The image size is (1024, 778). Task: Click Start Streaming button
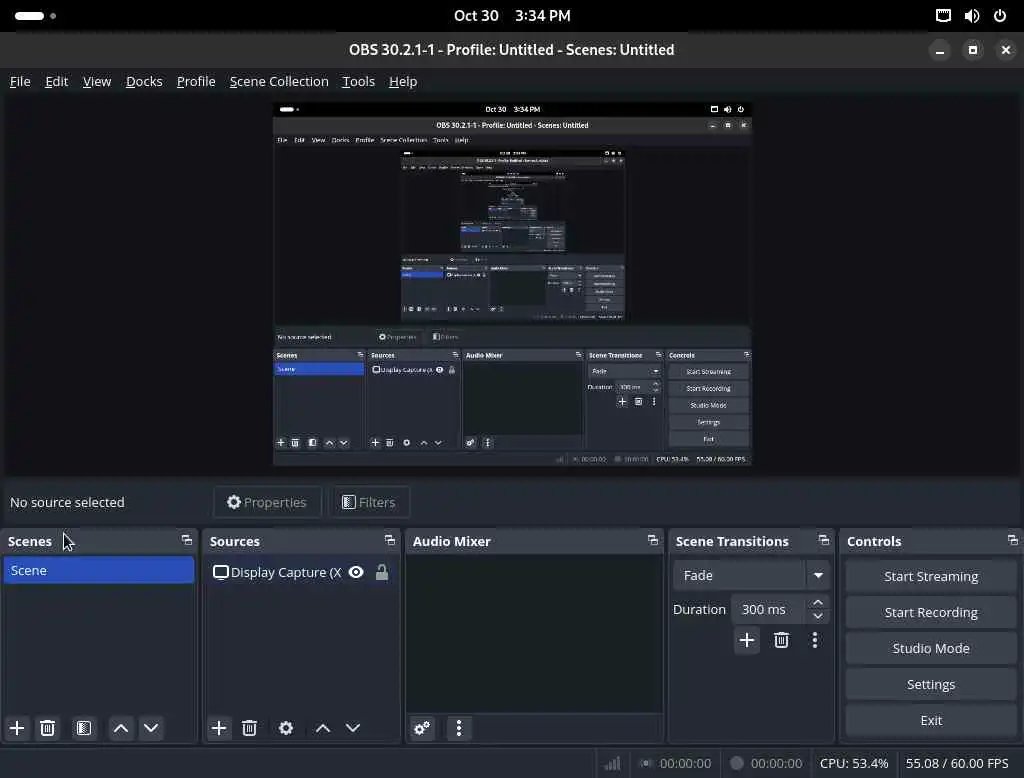pyautogui.click(x=931, y=576)
